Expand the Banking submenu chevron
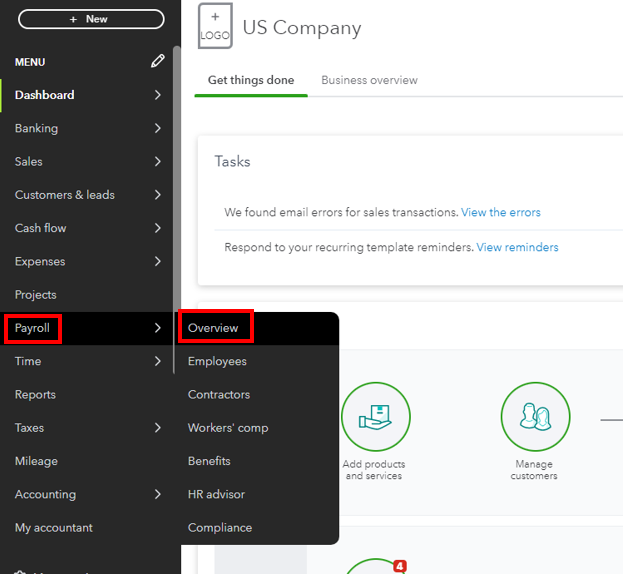 coord(158,128)
